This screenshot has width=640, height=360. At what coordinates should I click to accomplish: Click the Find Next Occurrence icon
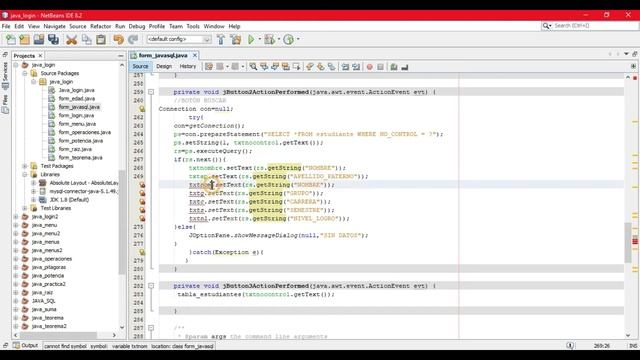pos(275,67)
